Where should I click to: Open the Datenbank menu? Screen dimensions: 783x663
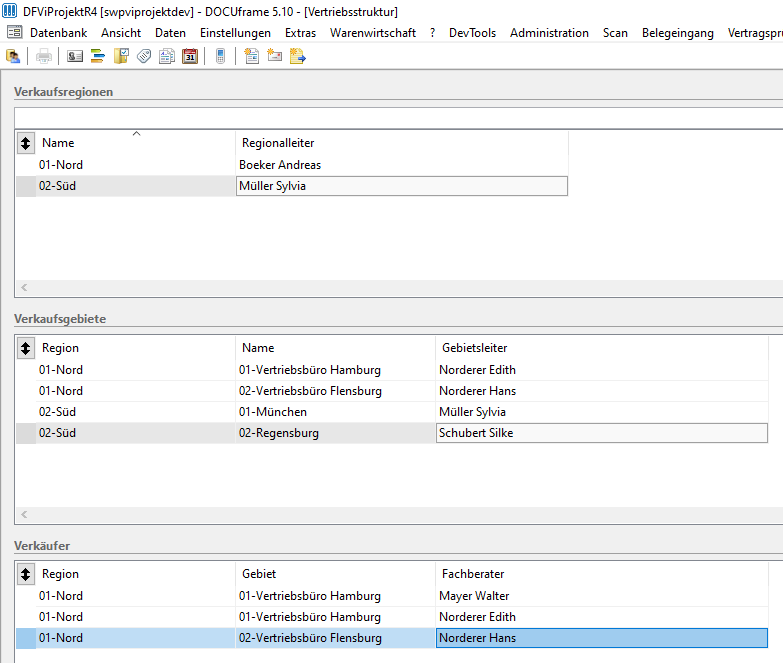coord(58,32)
